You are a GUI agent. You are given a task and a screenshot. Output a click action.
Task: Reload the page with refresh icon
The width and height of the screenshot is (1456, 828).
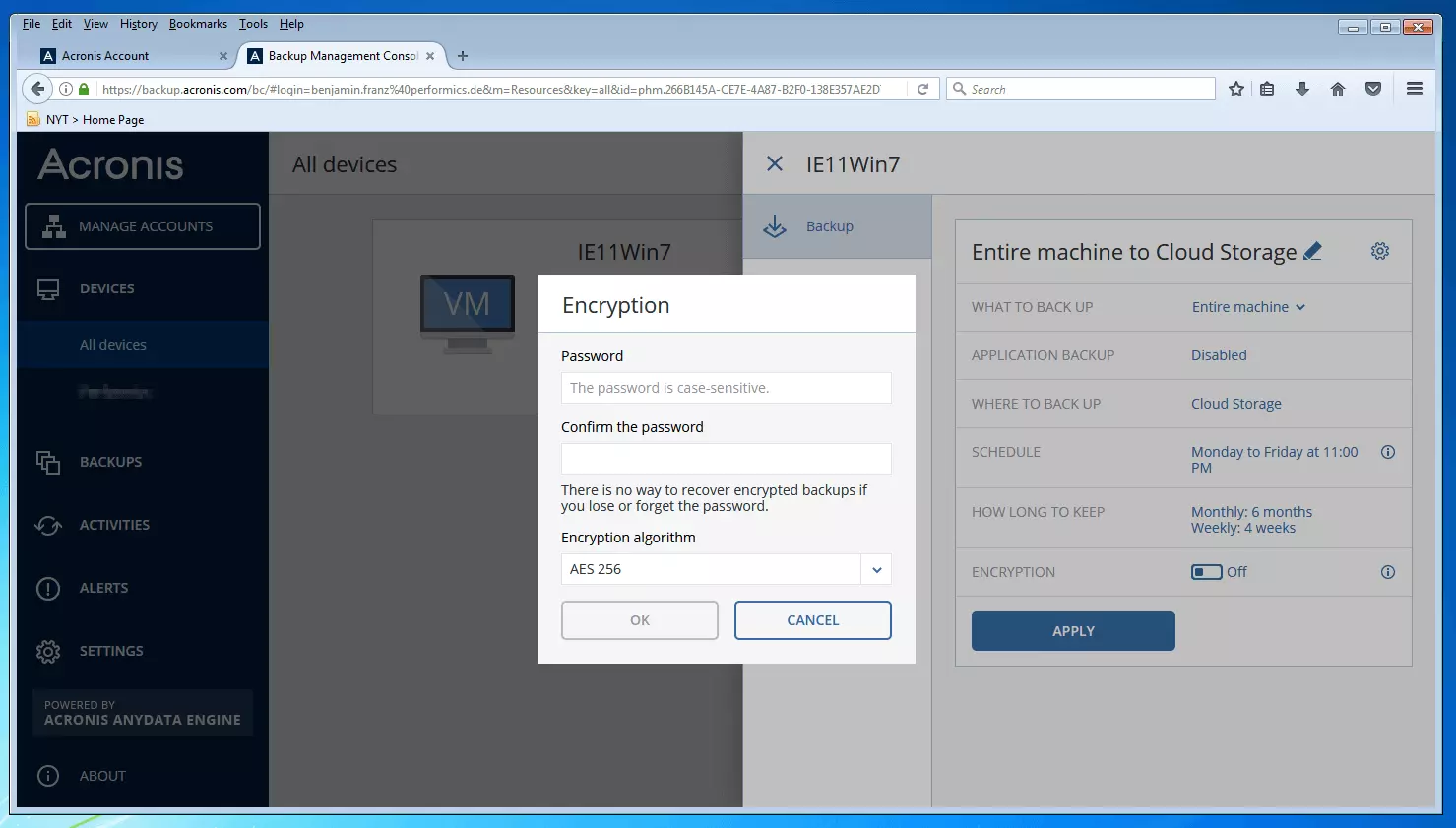(922, 89)
